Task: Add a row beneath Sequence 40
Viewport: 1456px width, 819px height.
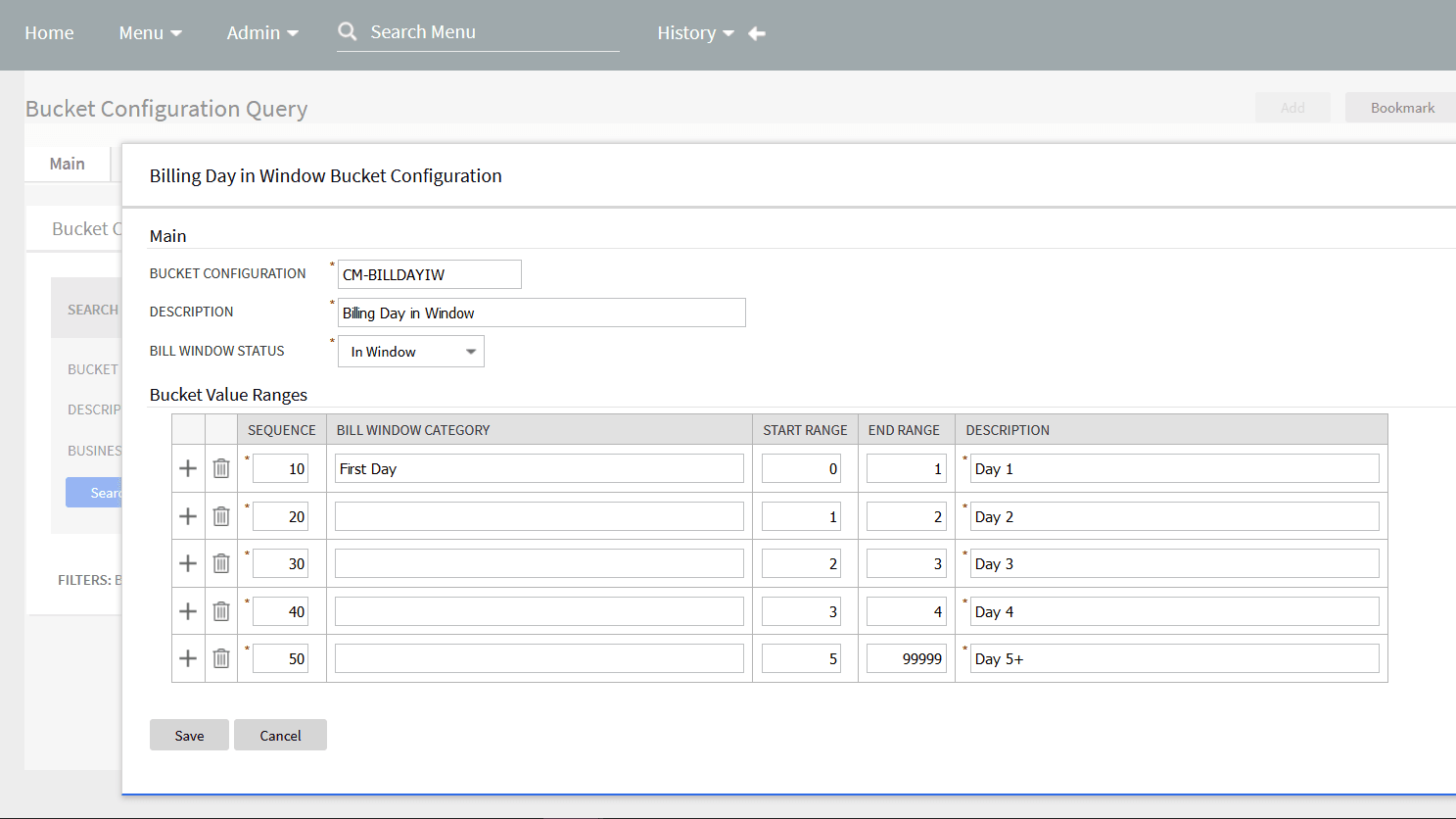Action: pyautogui.click(x=188, y=610)
